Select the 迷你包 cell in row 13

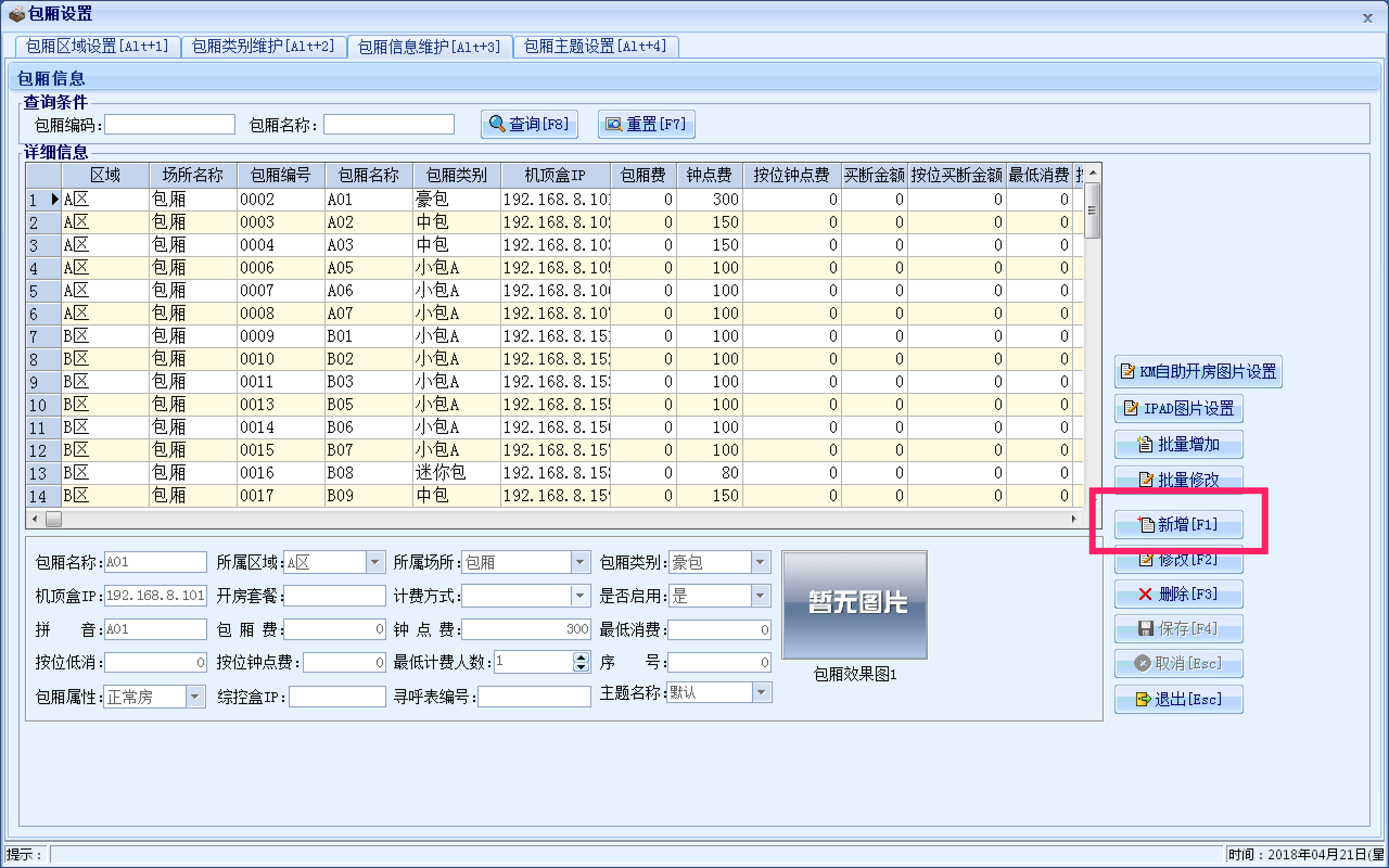tap(456, 473)
